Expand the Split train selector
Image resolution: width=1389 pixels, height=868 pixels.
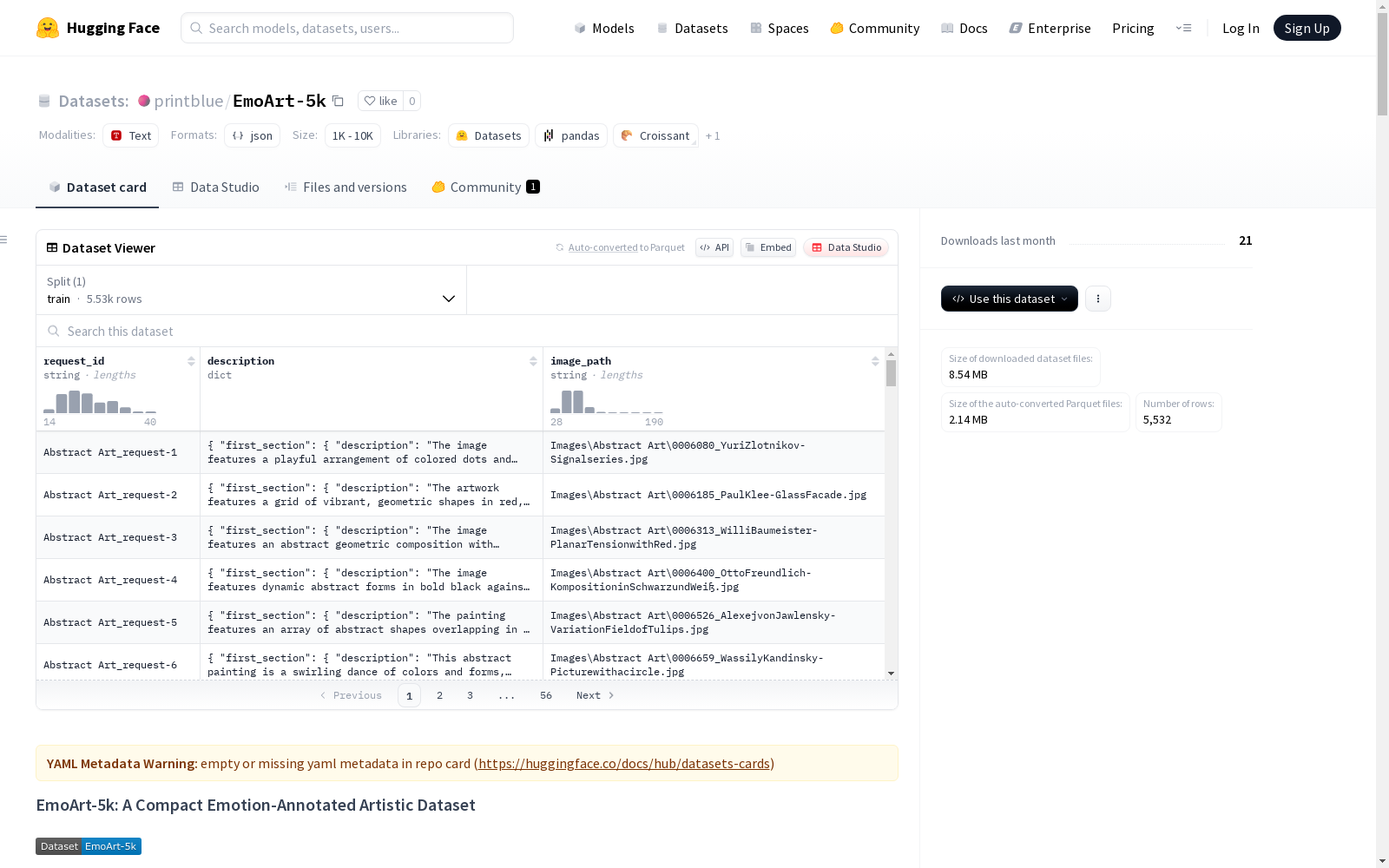coord(251,290)
